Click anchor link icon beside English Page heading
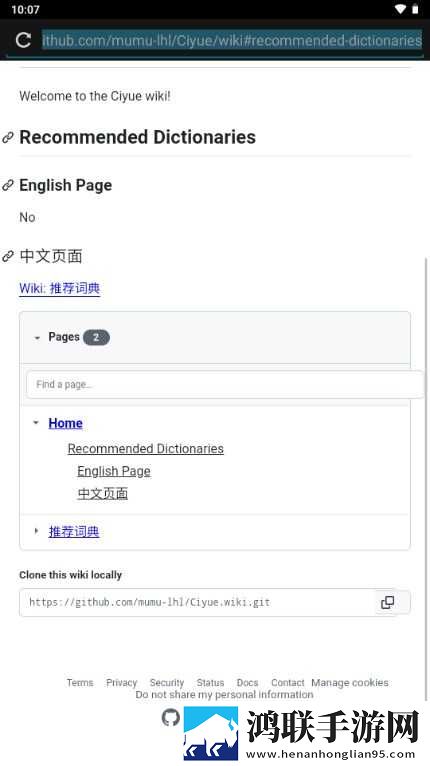 coord(8,185)
